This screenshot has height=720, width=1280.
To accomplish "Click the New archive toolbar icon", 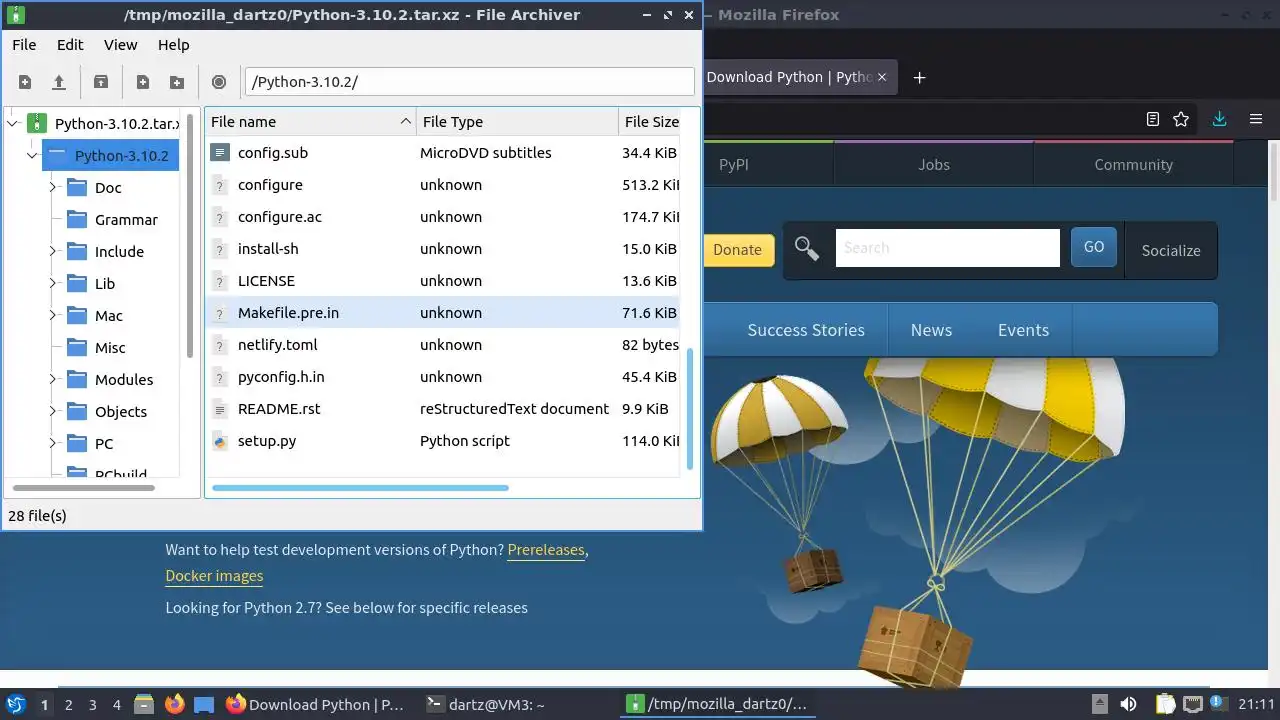I will click(25, 82).
